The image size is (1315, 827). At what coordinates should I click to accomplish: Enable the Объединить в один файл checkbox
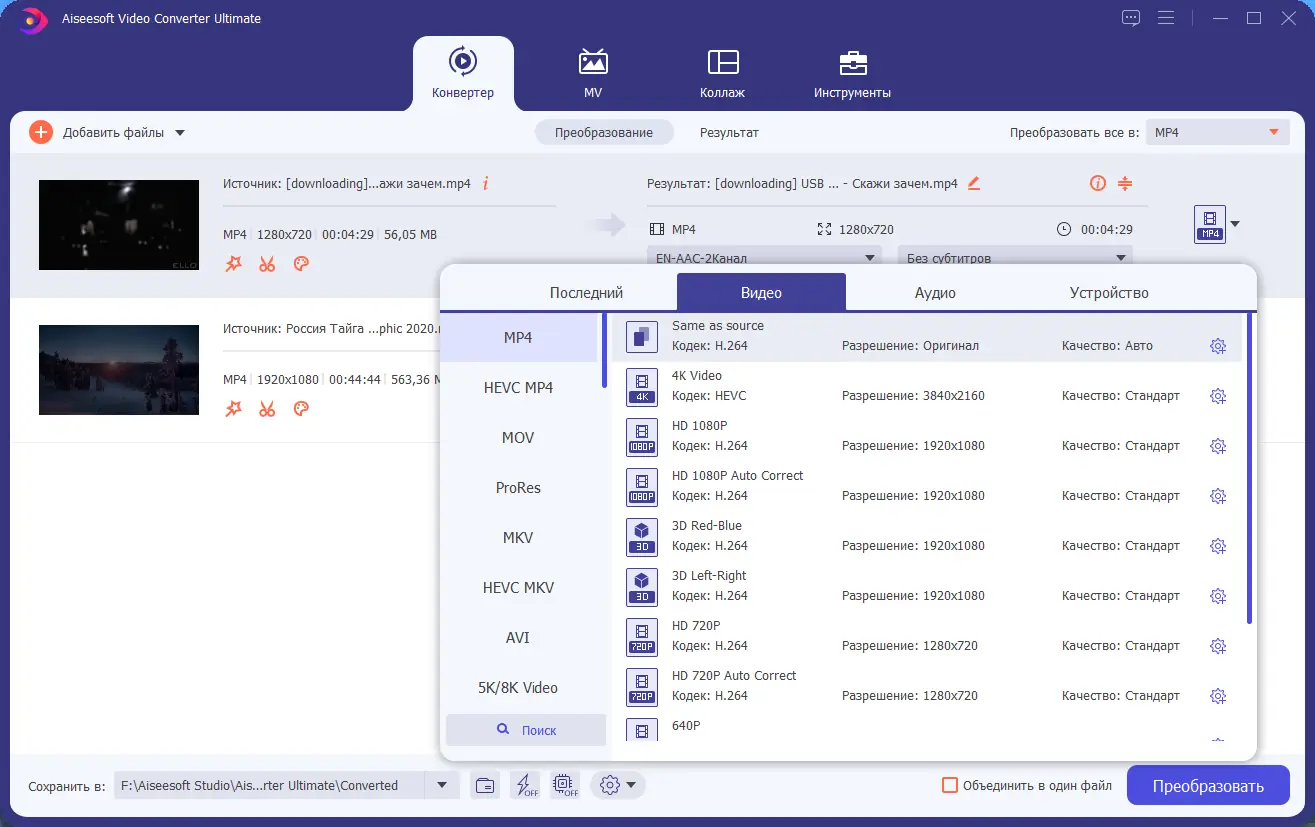pos(948,785)
